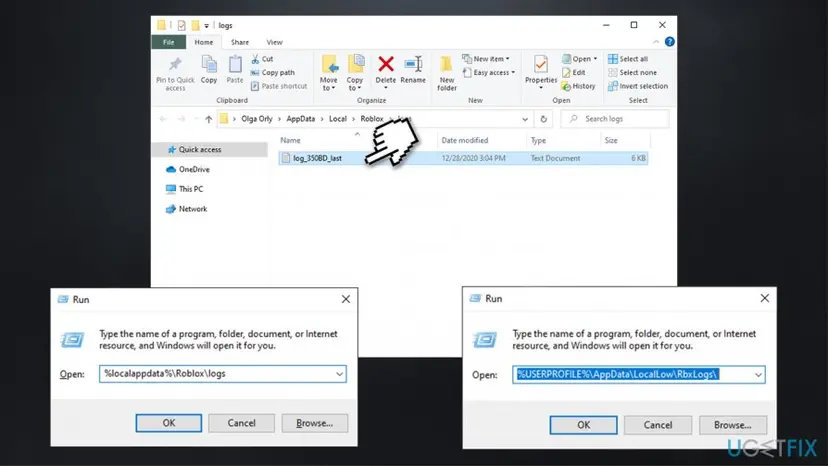828x467 pixels.
Task: Click Cancel in right Run dialog
Action: click(658, 425)
